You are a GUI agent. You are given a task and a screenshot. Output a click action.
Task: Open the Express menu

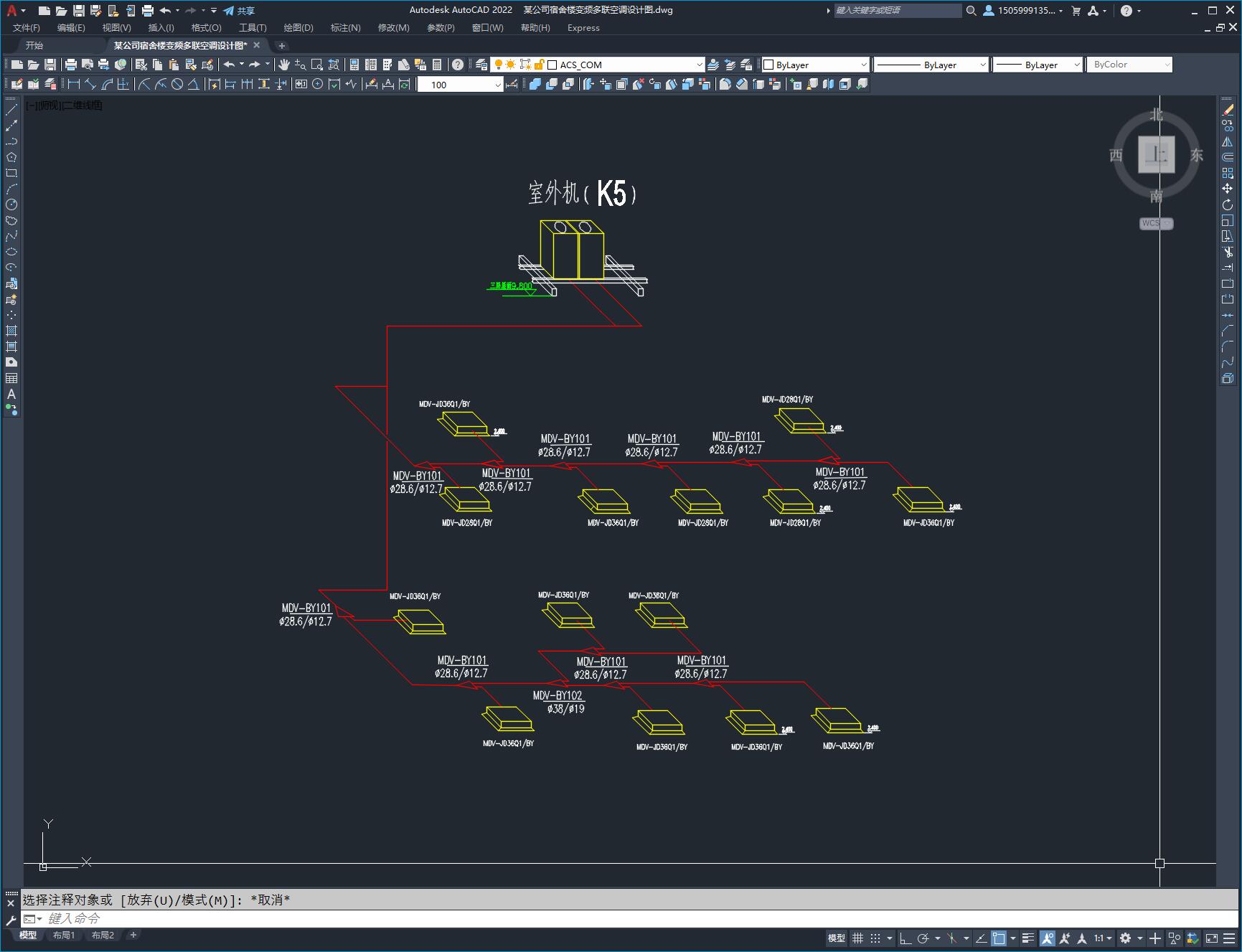click(x=583, y=27)
